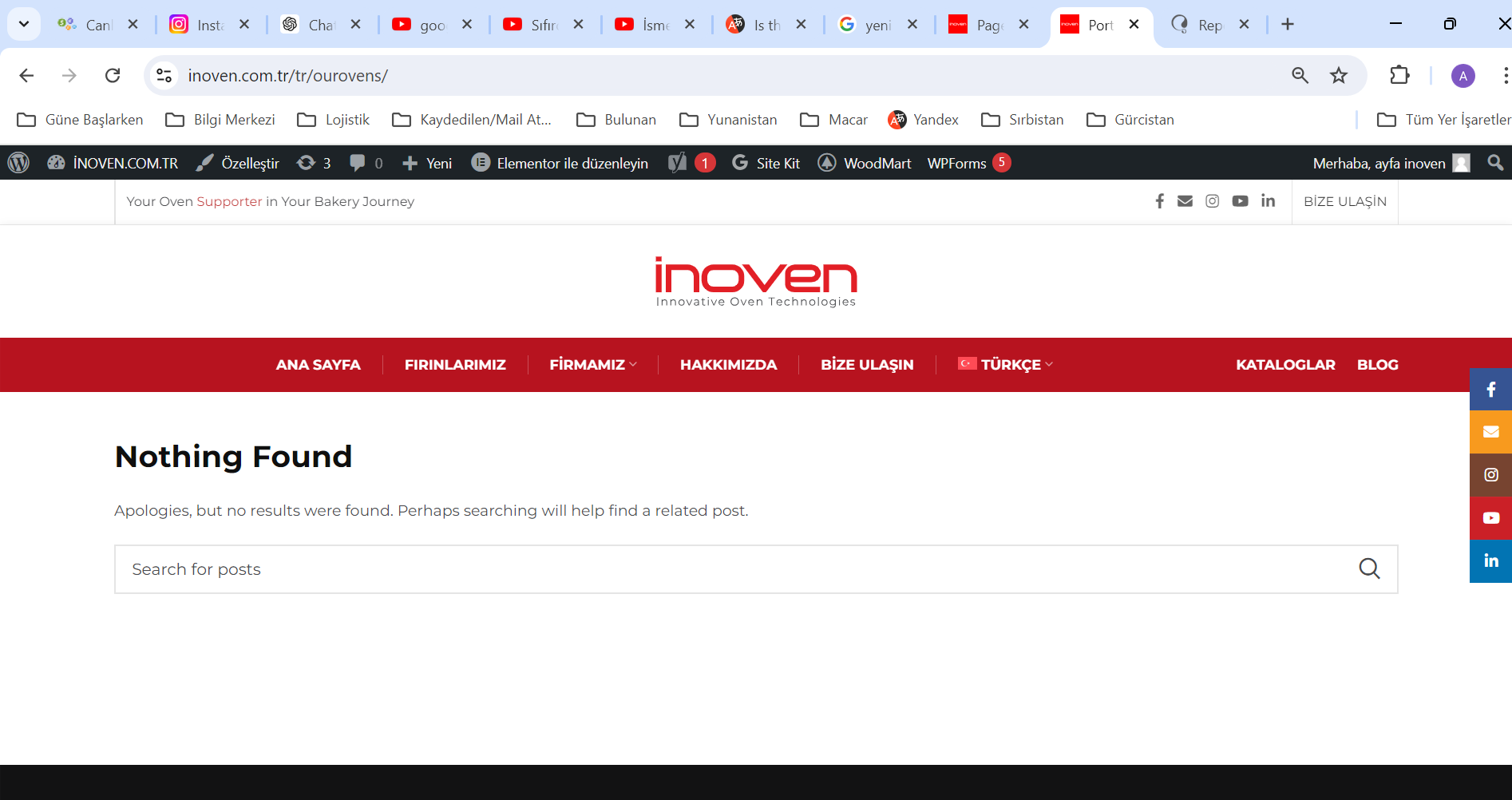Open Site Kit in admin bar
This screenshot has height=800, width=1512.
point(766,163)
